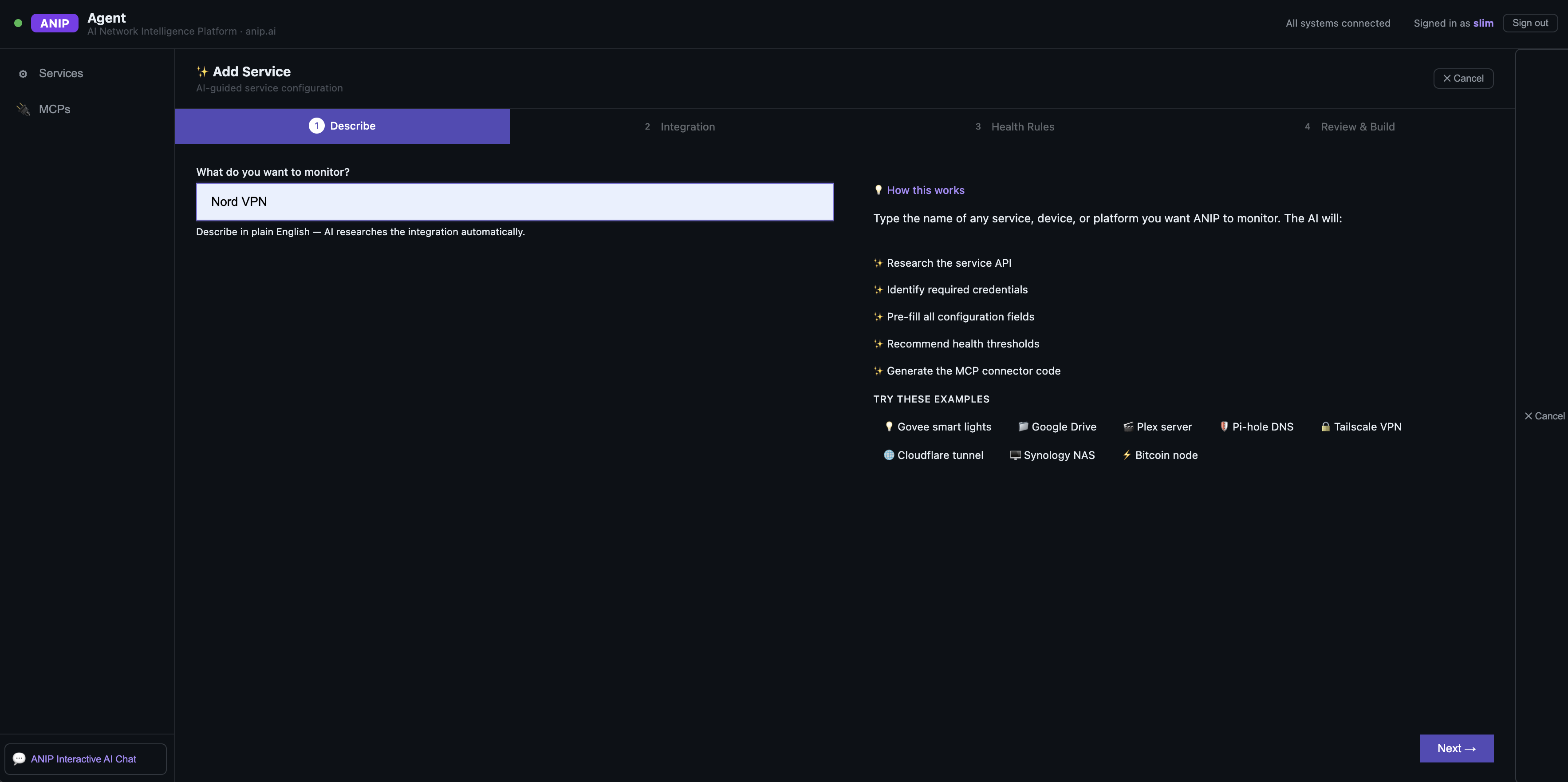Image resolution: width=1568 pixels, height=782 pixels.
Task: Click the MCPs plug icon in sidebar
Action: point(23,109)
